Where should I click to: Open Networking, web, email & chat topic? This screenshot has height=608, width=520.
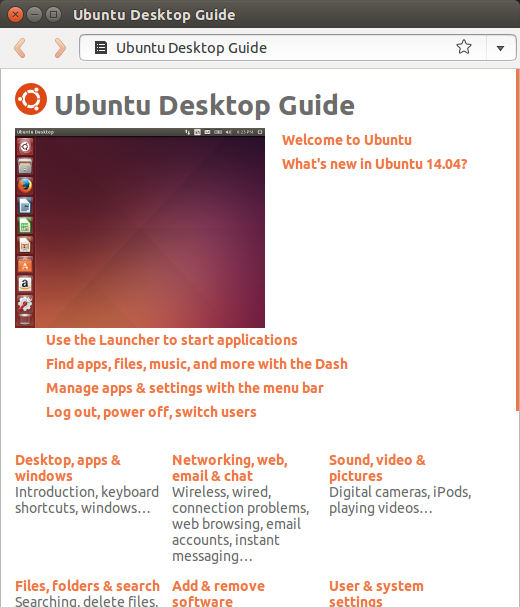[x=230, y=468]
